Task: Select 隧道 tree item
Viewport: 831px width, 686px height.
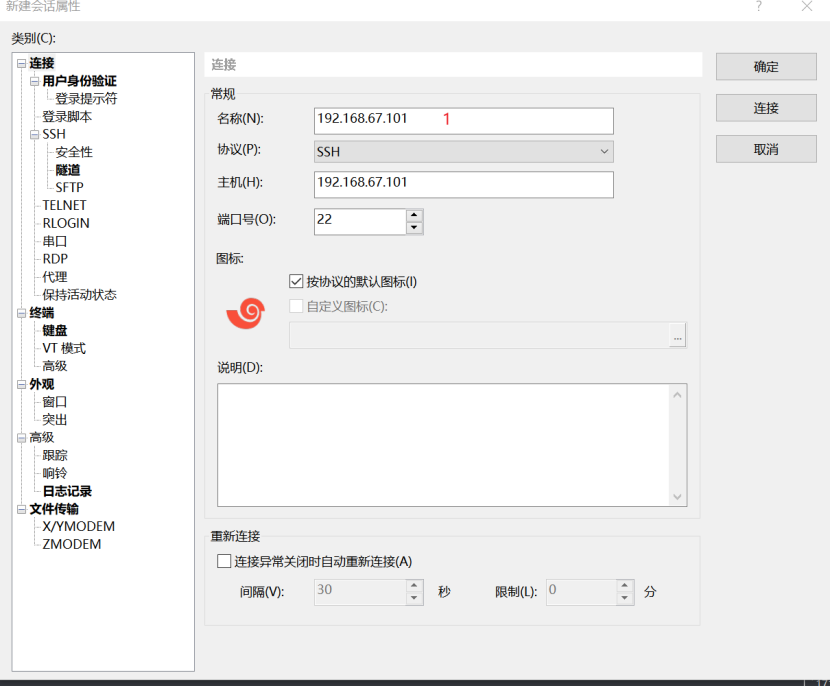Action: pos(68,170)
